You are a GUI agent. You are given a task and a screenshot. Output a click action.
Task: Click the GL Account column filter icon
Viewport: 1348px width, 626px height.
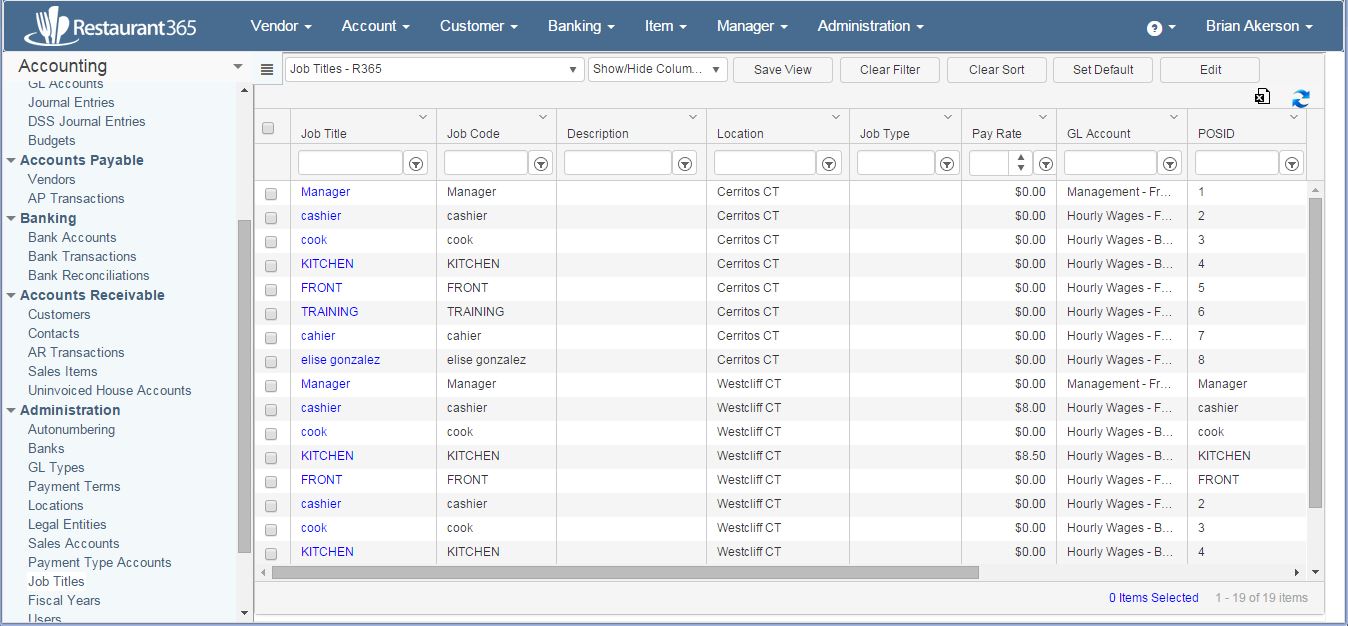click(x=1169, y=164)
